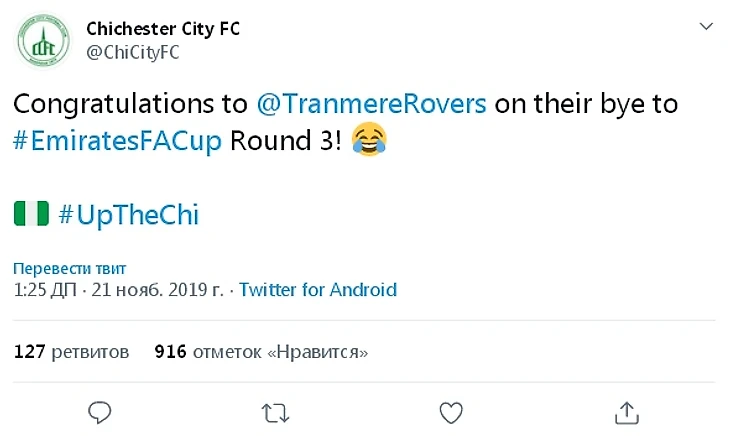This screenshot has height=436, width=730.
Task: Open the share tweet icon
Action: pos(627,412)
